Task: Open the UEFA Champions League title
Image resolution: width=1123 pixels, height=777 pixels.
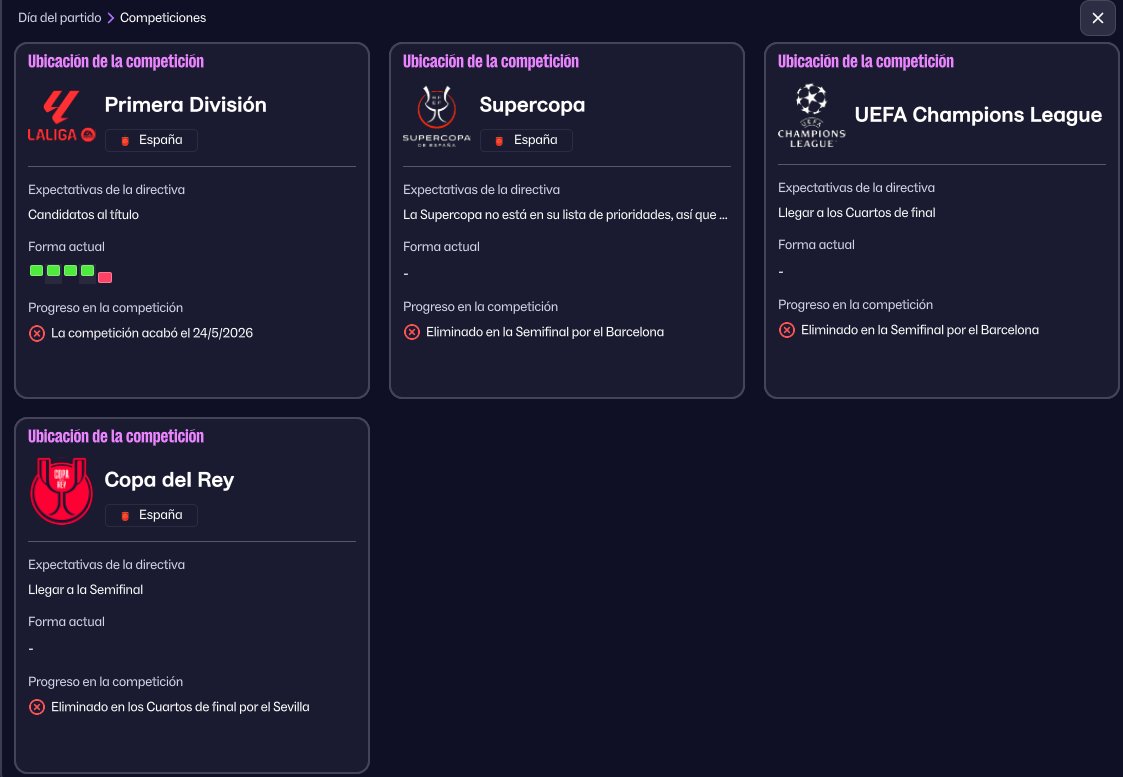Action: pos(977,115)
